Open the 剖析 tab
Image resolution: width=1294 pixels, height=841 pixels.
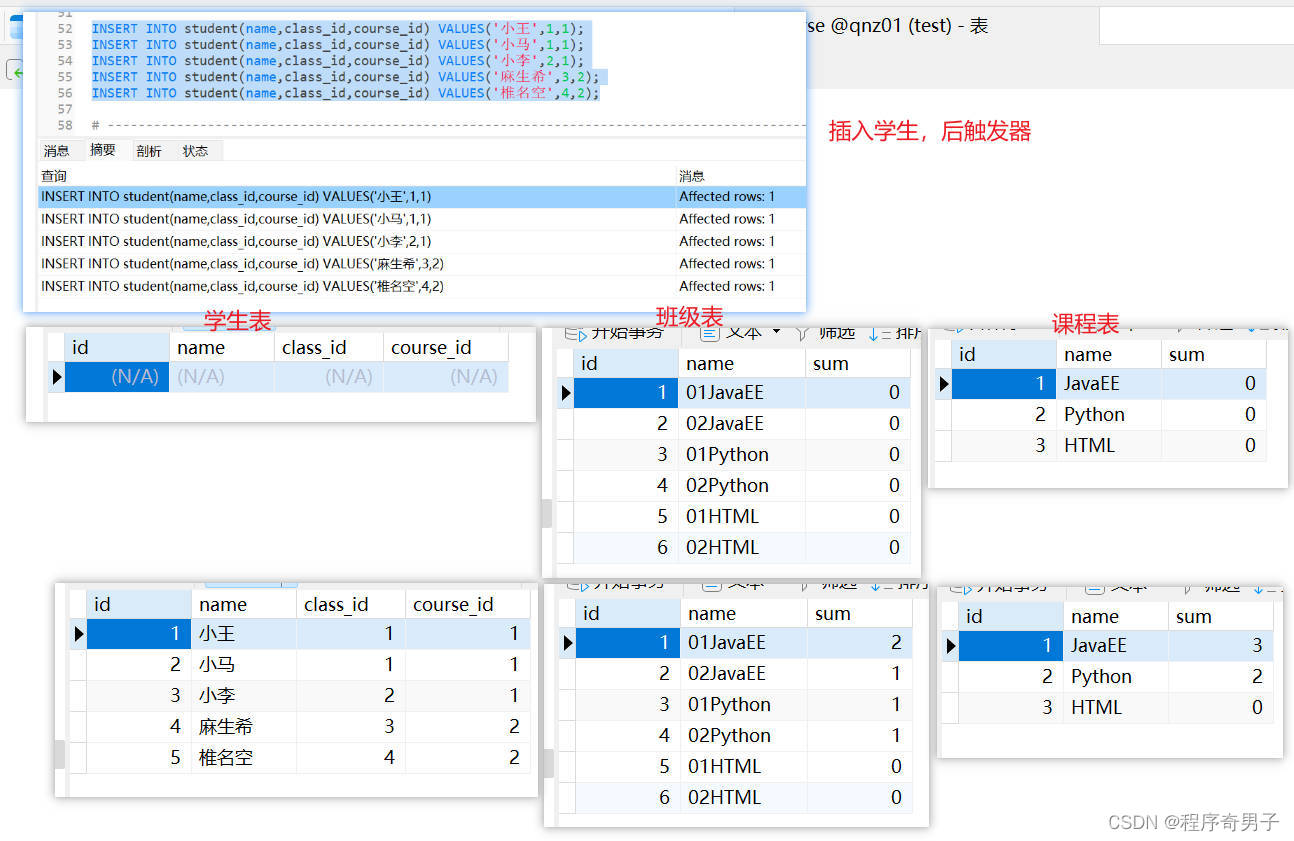click(x=149, y=151)
